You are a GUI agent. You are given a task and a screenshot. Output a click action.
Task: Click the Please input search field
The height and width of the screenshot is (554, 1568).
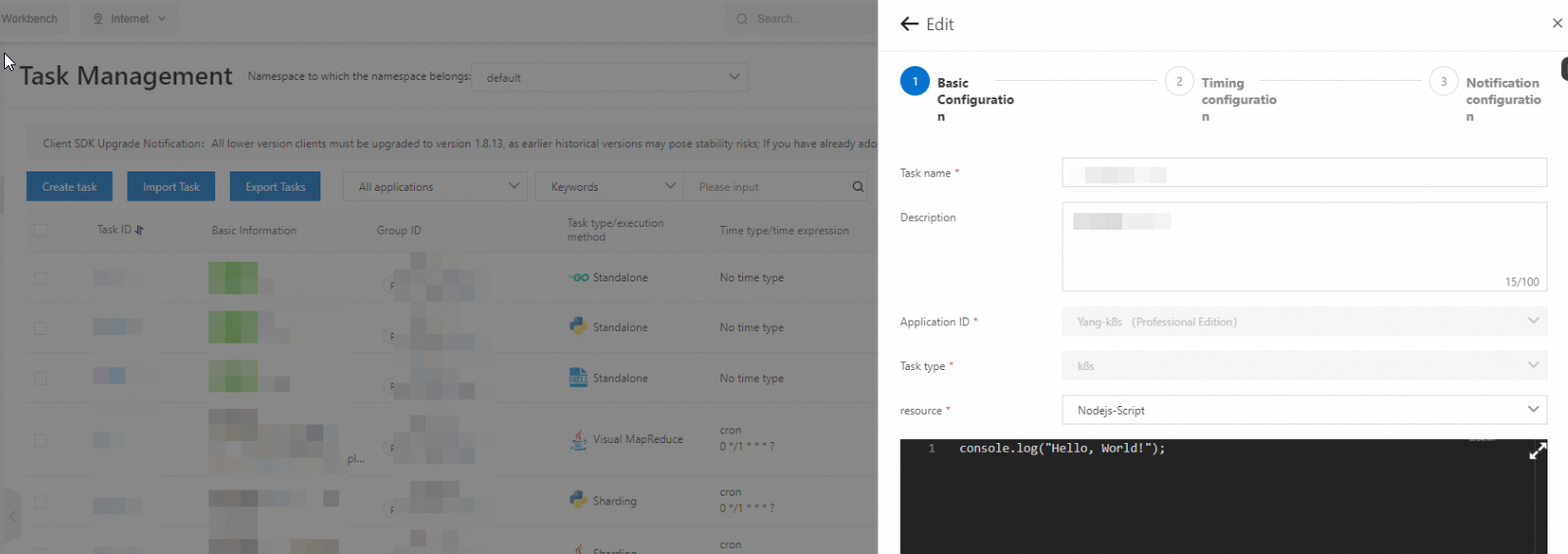point(767,187)
